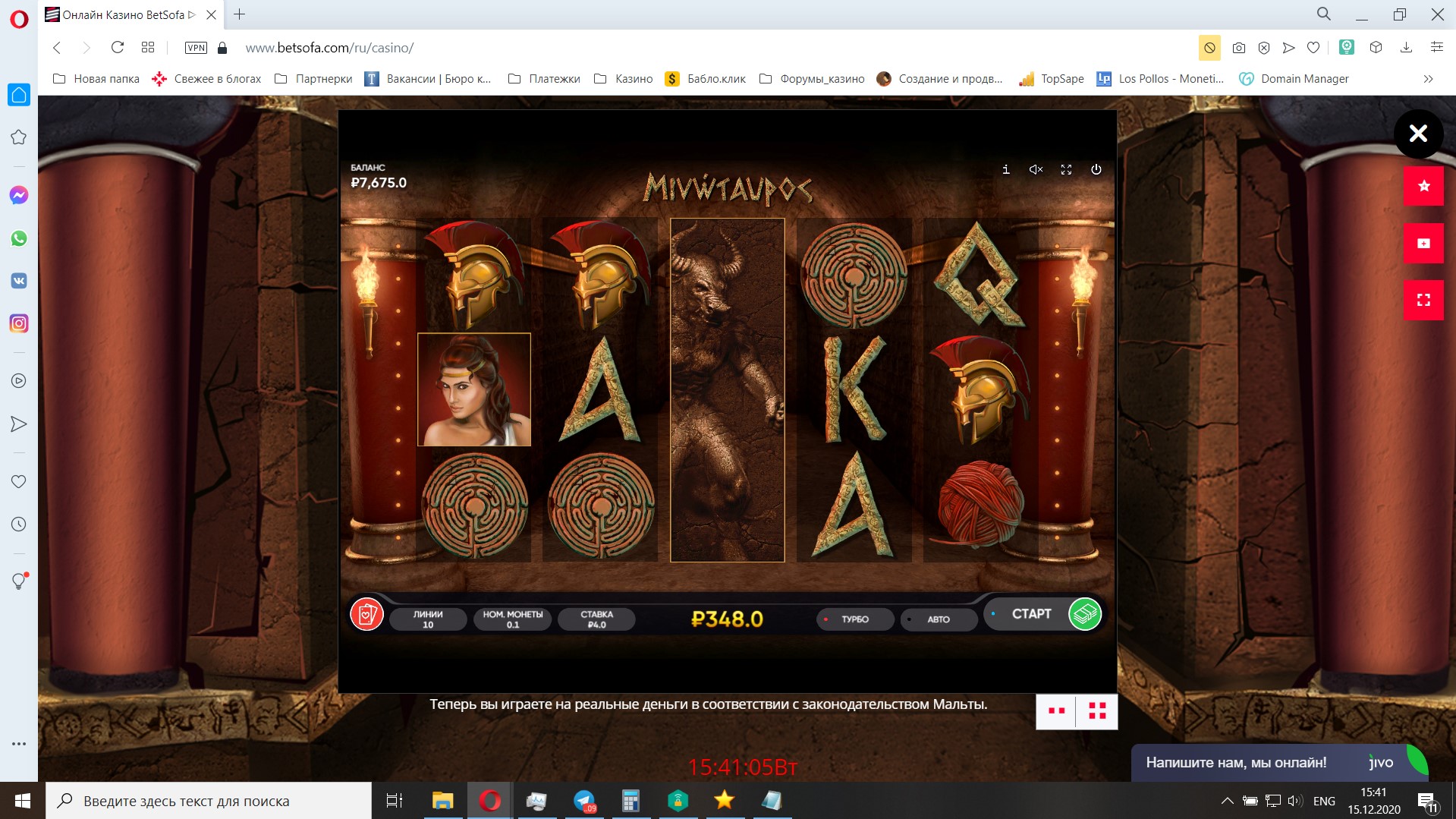Image resolution: width=1456 pixels, height=819 pixels.
Task: Open Opera main menu logo
Action: [19, 18]
